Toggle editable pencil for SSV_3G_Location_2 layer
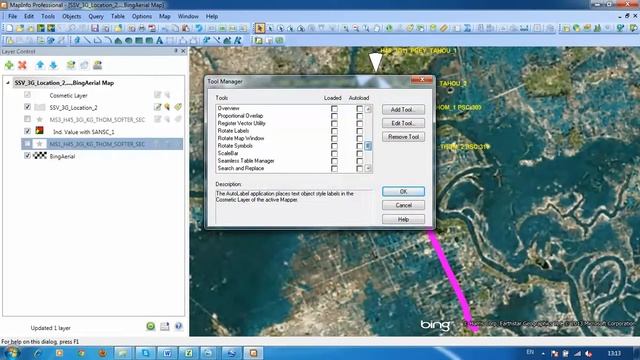 click(x=158, y=107)
